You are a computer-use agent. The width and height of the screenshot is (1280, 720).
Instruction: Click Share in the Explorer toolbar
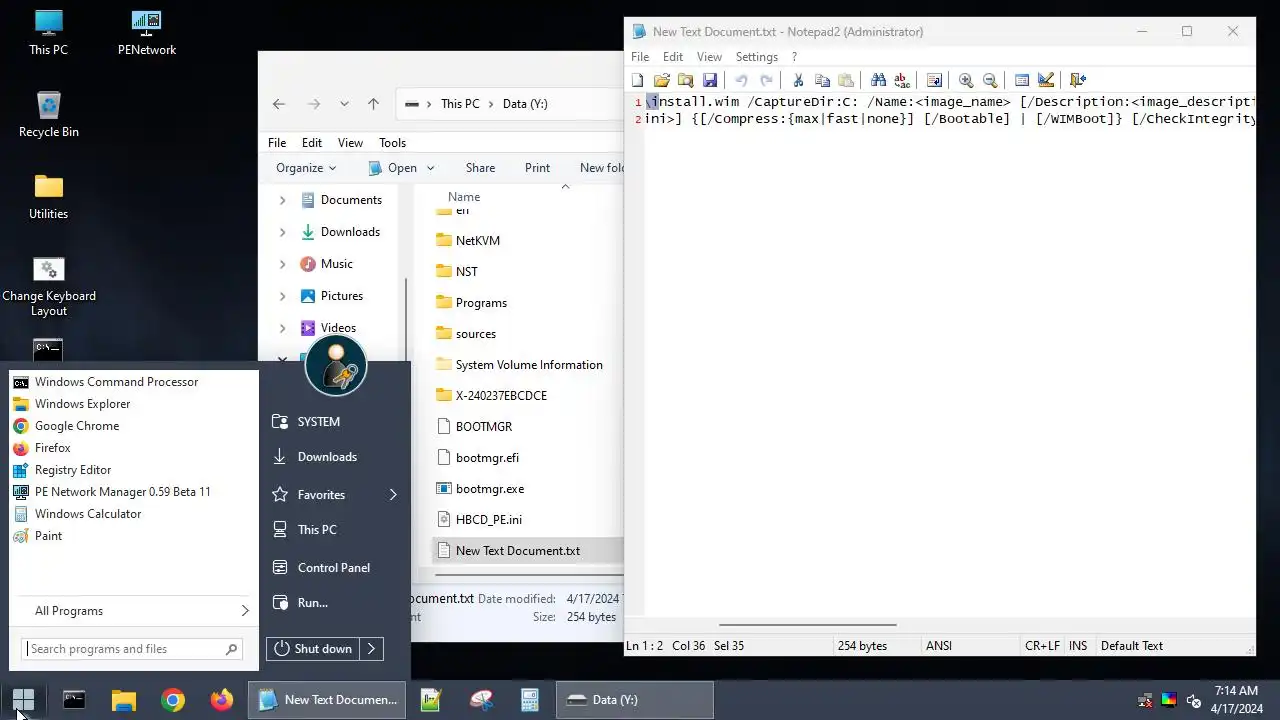click(x=480, y=168)
